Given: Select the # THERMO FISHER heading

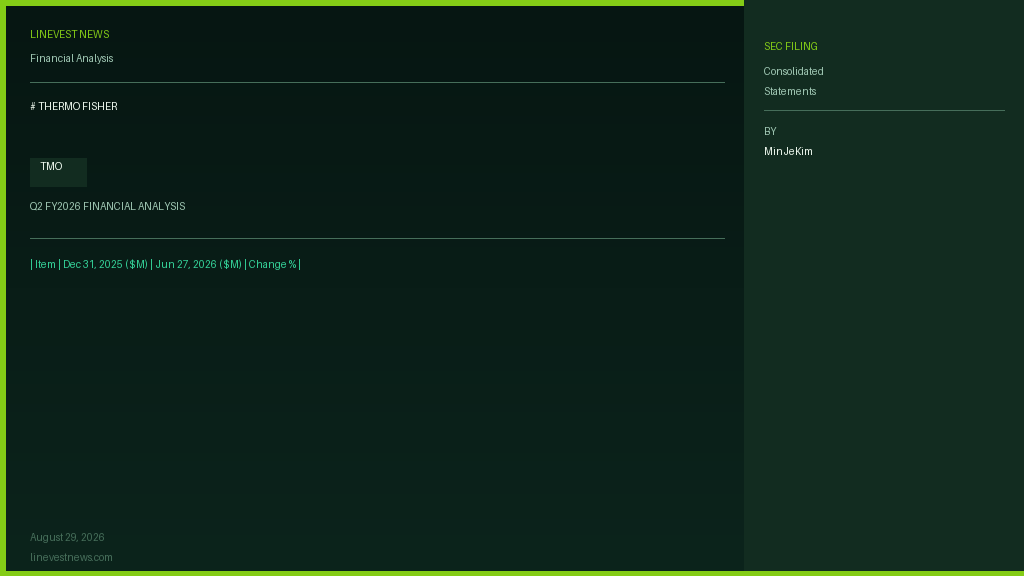Looking at the screenshot, I should [74, 106].
